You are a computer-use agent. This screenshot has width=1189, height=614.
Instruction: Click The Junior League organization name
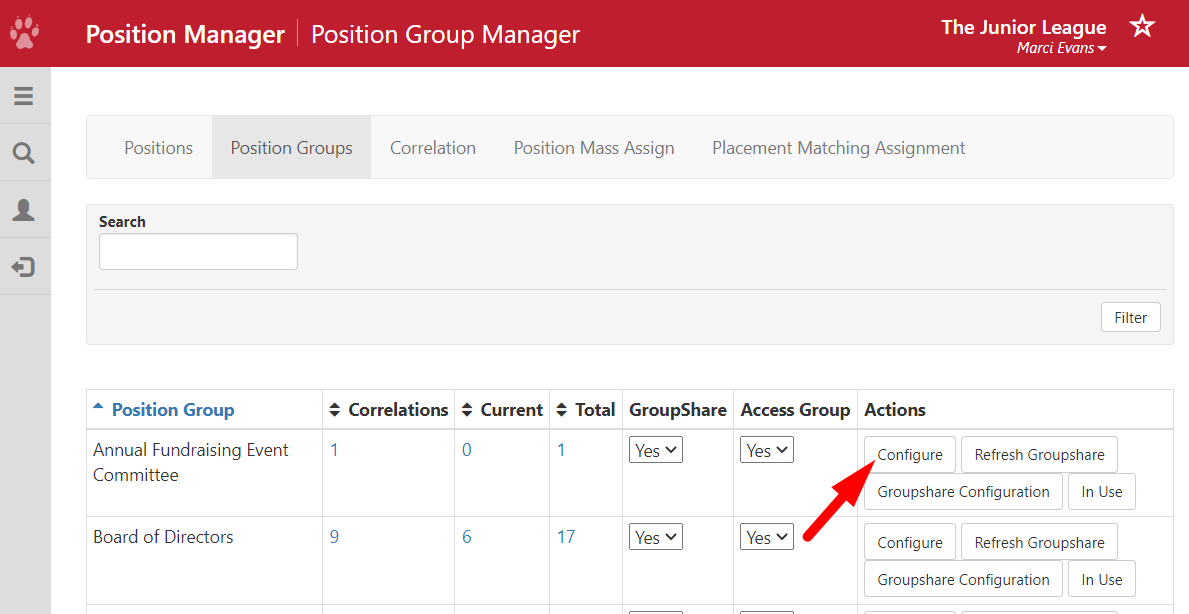pyautogui.click(x=1024, y=27)
